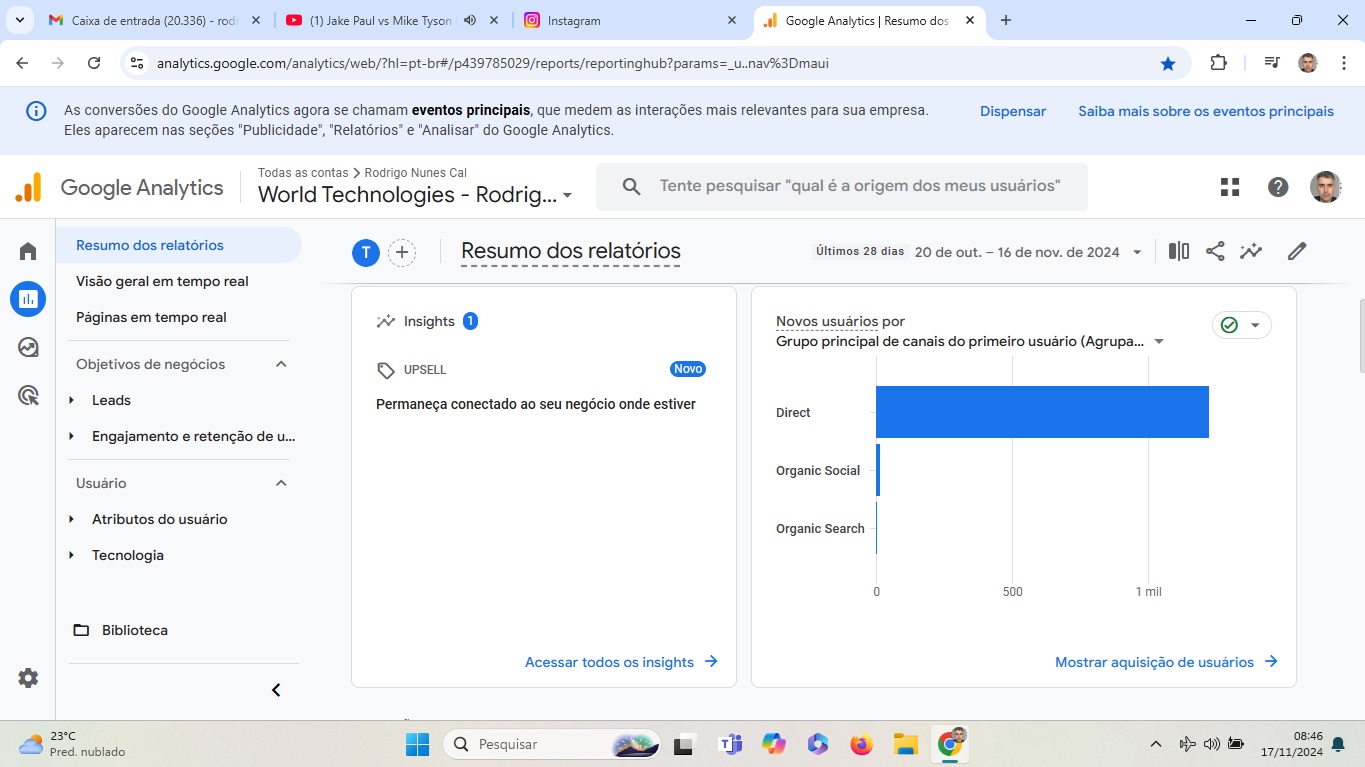Image resolution: width=1365 pixels, height=767 pixels.
Task: Open the UPSELL insight card text
Action: click(536, 404)
